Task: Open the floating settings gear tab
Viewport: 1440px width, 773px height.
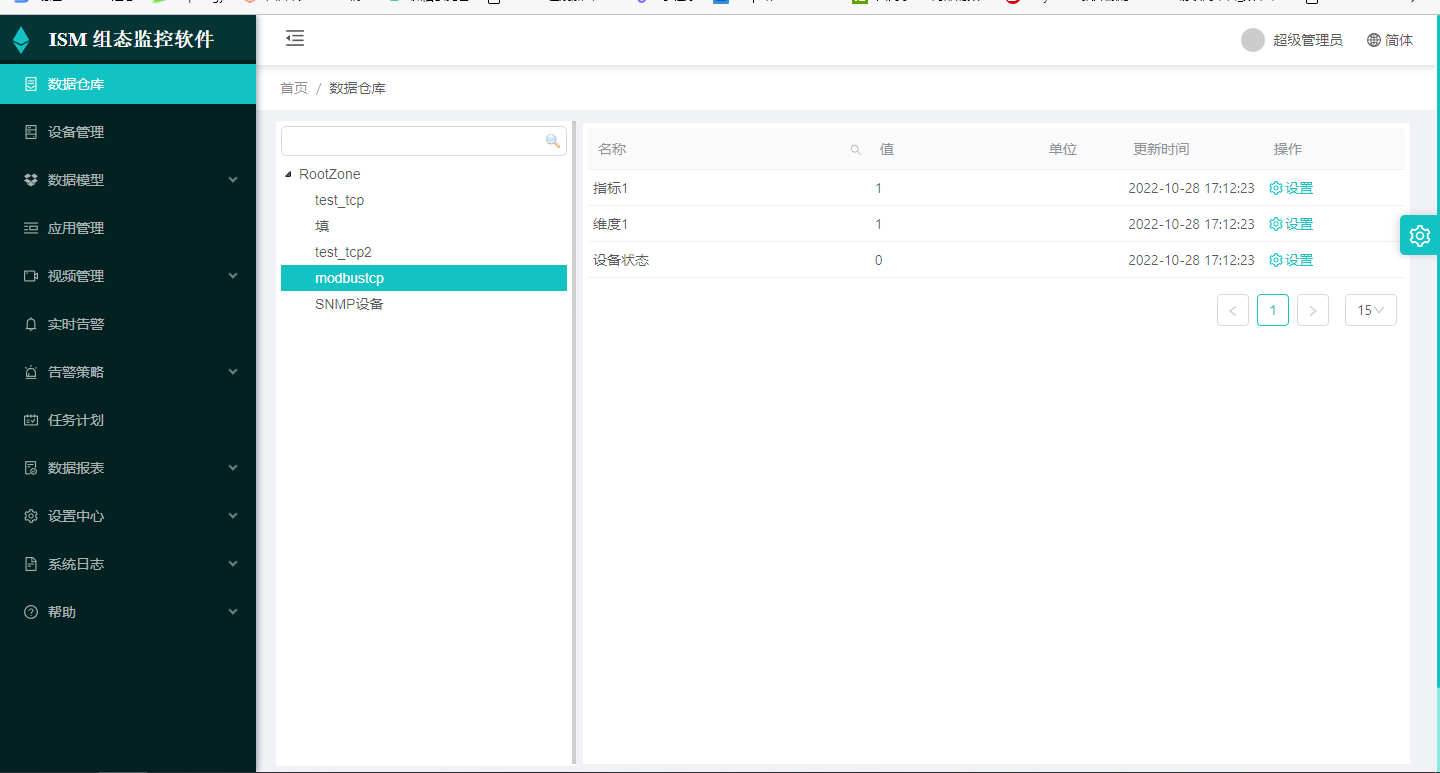Action: (1420, 236)
